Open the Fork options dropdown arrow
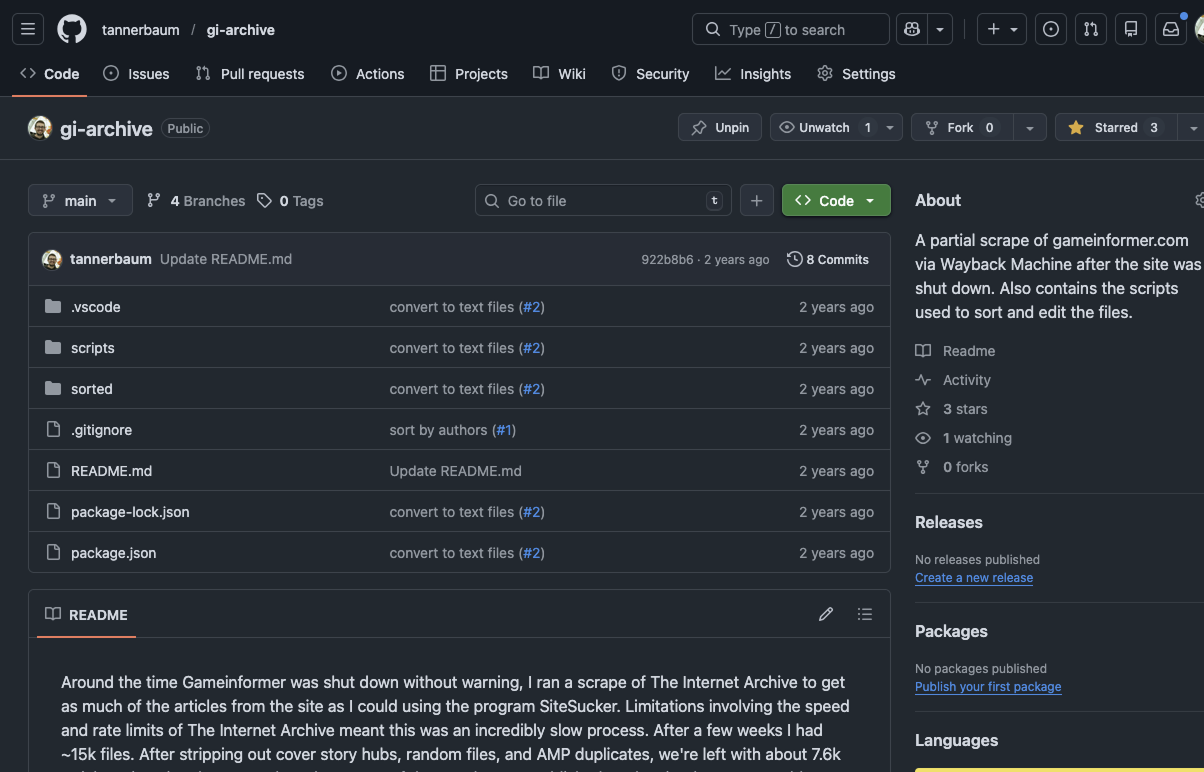The image size is (1204, 772). [1030, 128]
